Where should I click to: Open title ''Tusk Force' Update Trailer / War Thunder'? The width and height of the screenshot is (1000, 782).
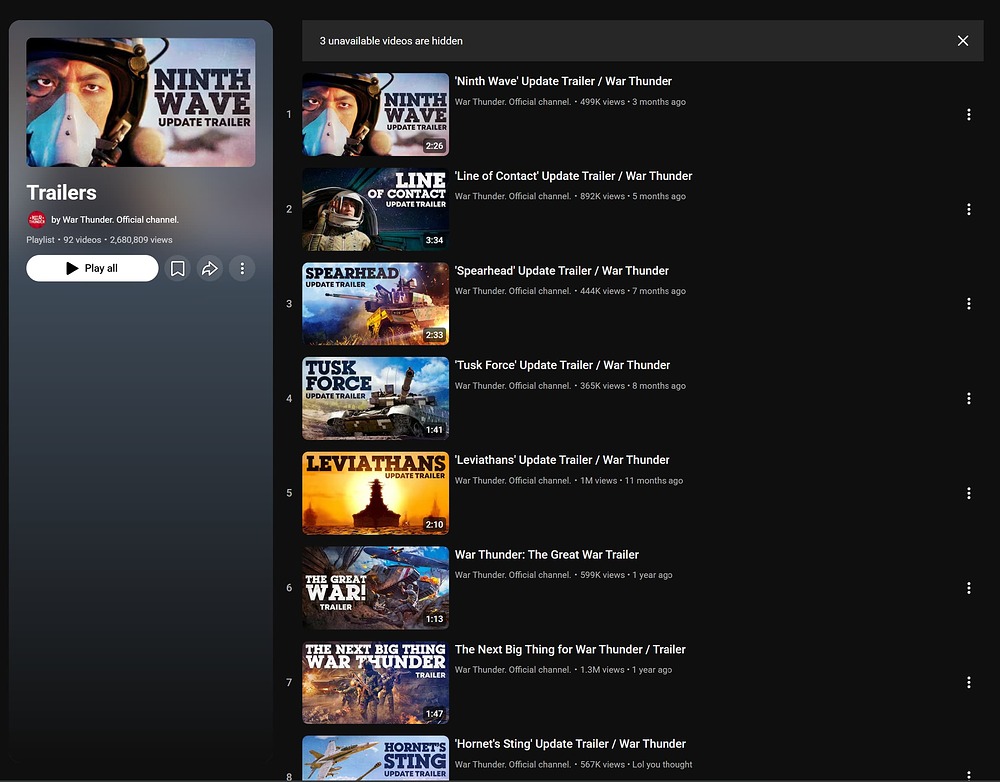tap(562, 365)
